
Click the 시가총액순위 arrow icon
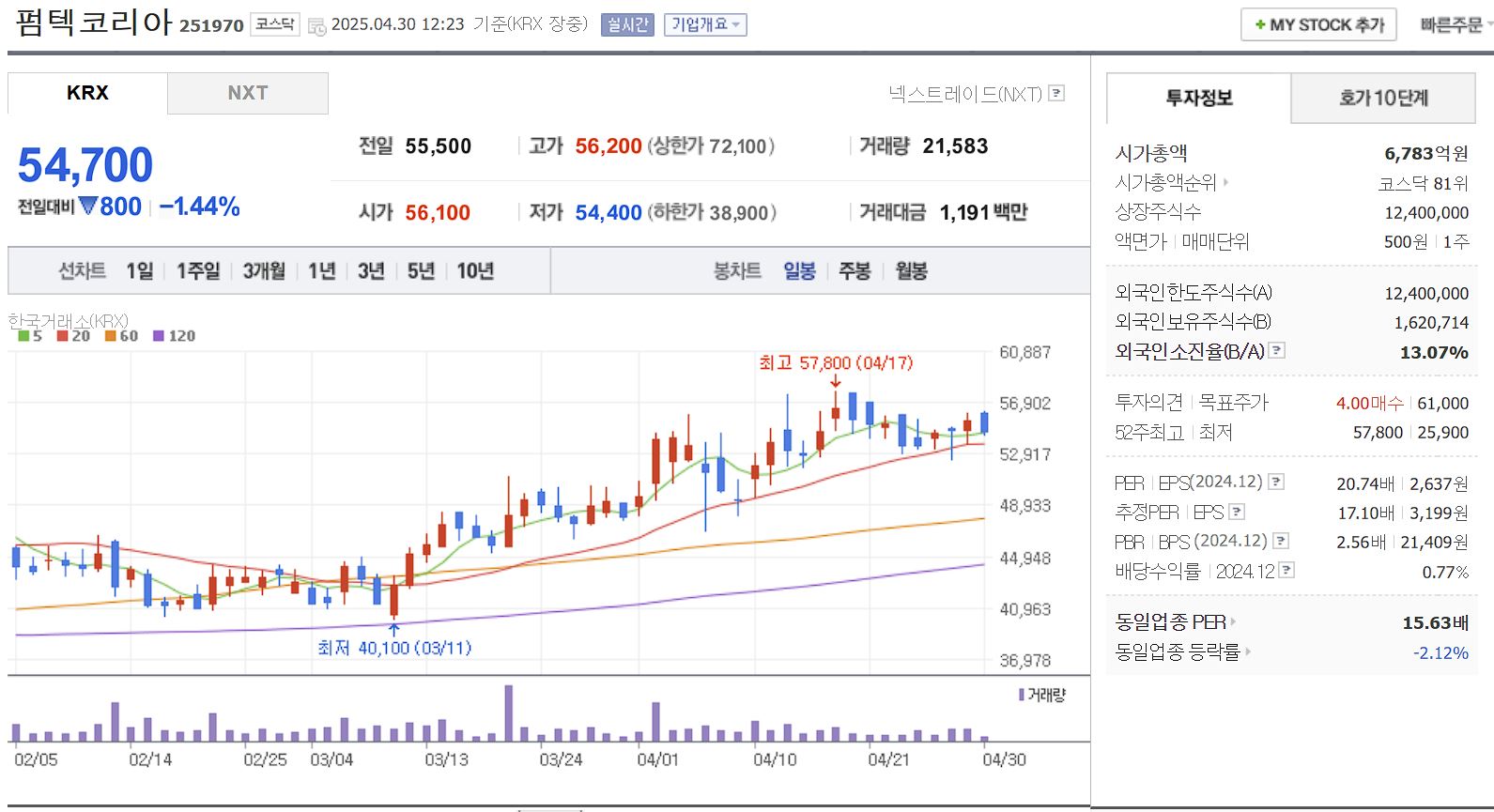(1224, 182)
